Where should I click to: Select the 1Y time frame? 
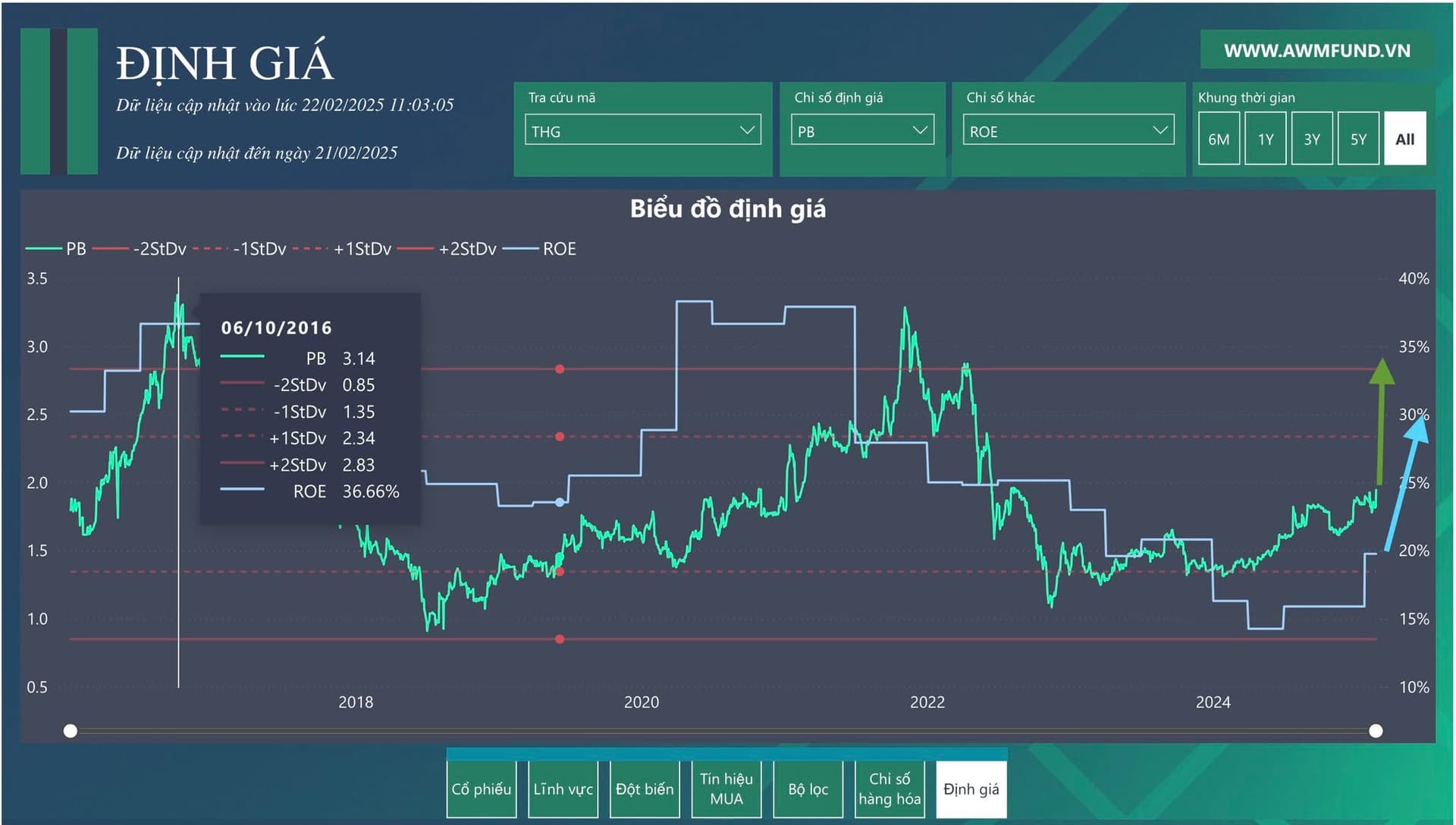[1266, 139]
